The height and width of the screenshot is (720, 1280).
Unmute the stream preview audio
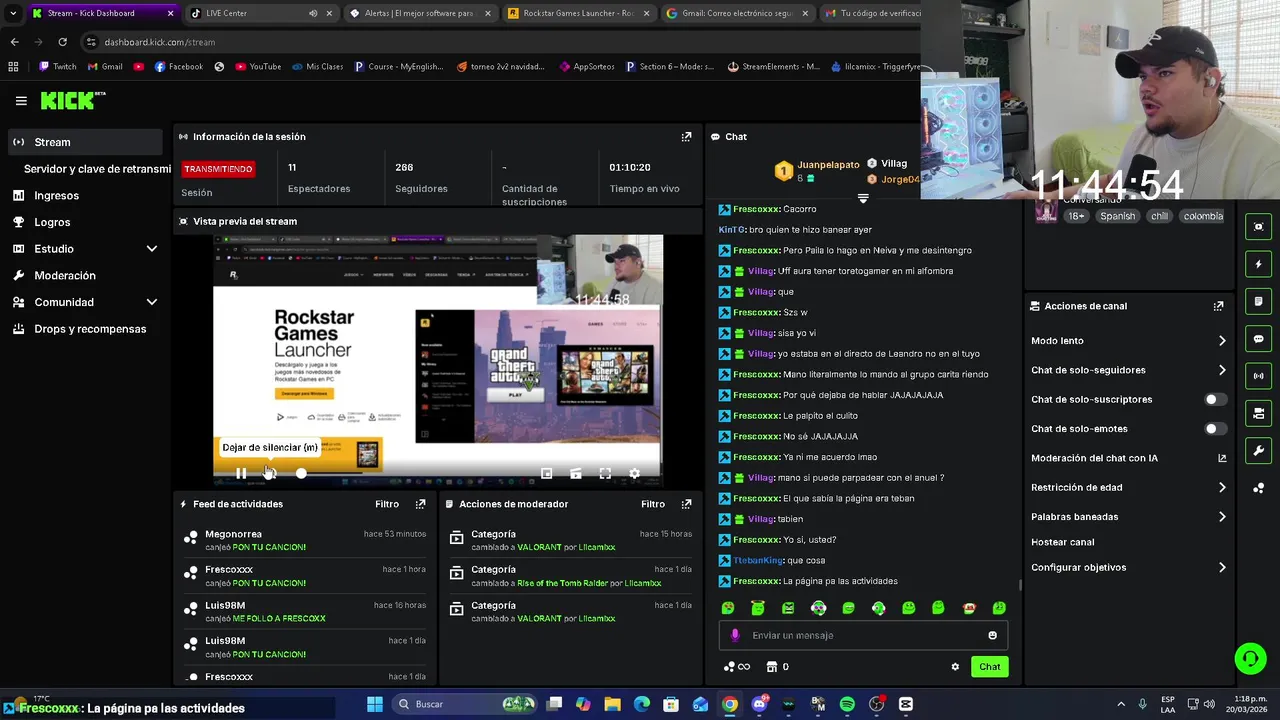[x=270, y=473]
